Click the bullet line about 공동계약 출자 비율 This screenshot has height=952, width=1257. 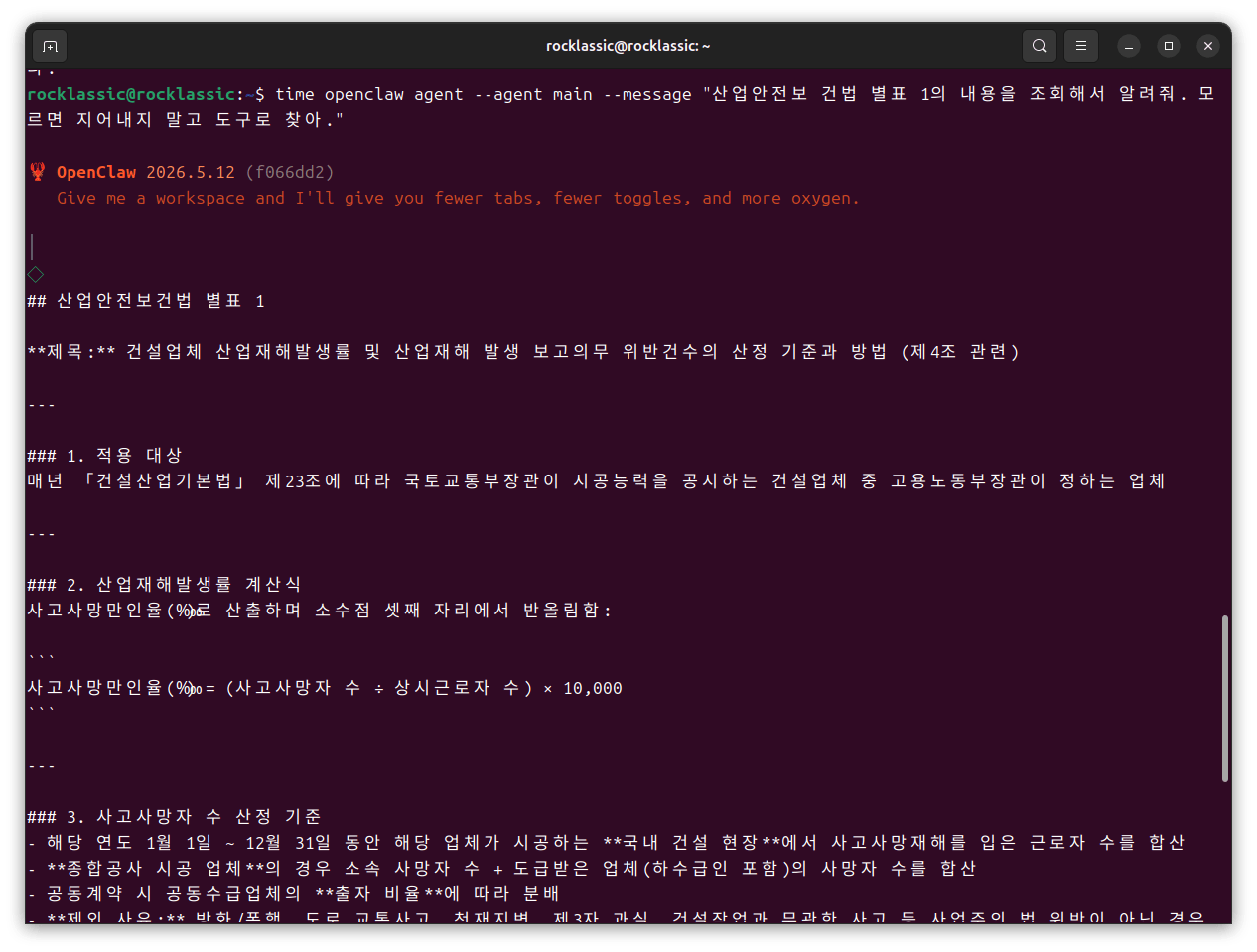[293, 894]
